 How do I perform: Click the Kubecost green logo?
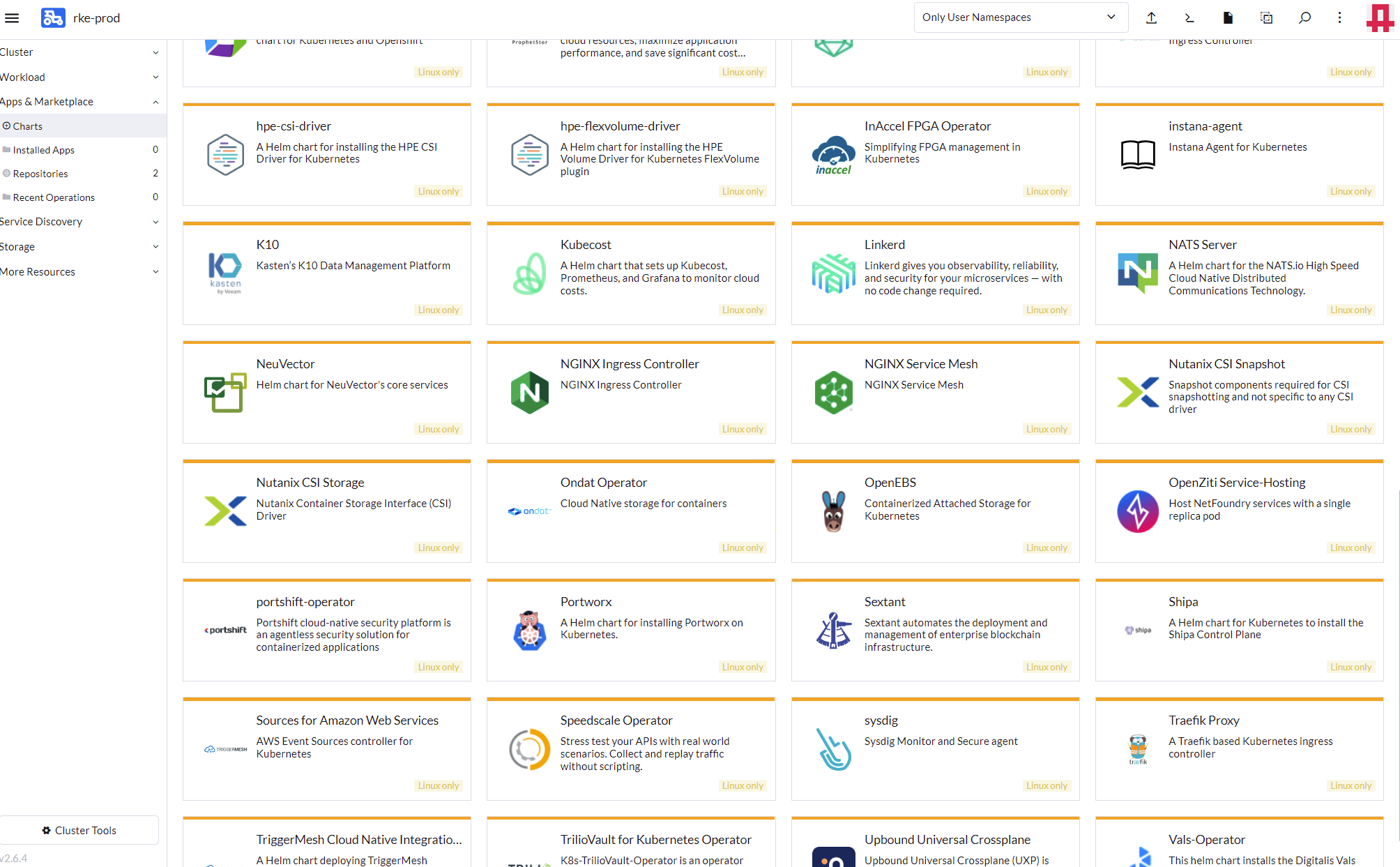[529, 273]
